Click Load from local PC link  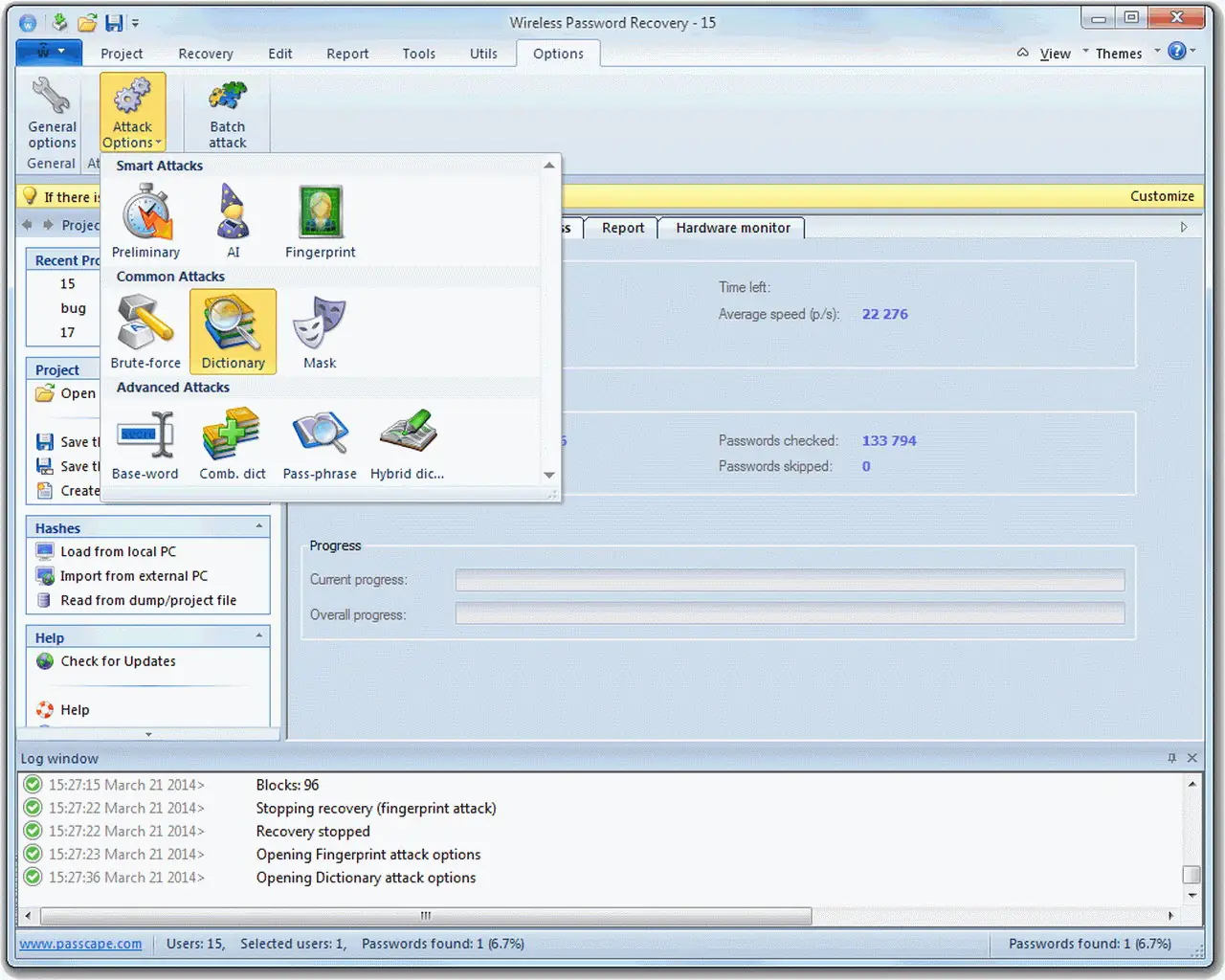click(x=119, y=551)
